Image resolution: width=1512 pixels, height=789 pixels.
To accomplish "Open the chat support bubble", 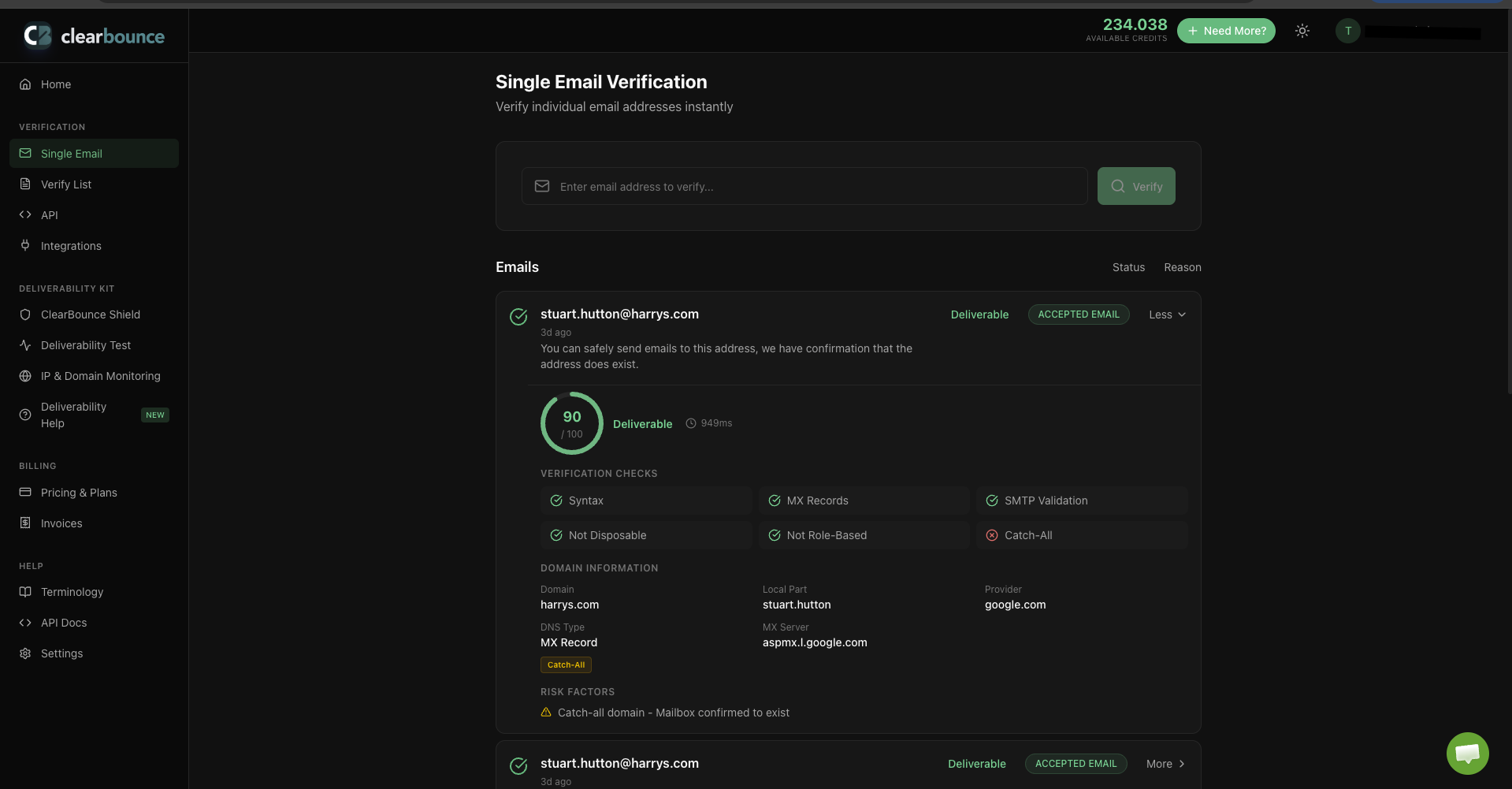I will [1467, 754].
